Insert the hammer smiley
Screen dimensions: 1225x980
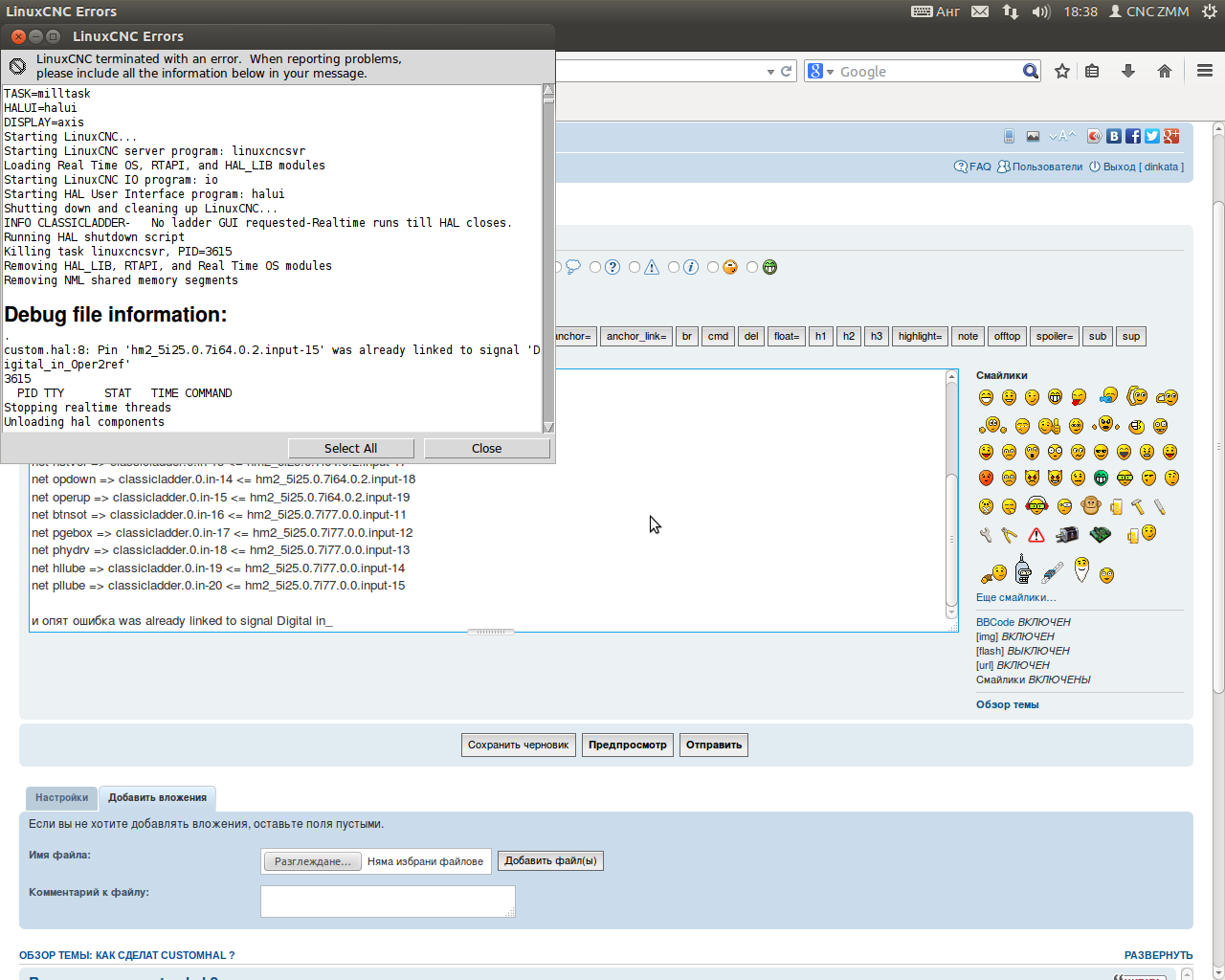point(1138,506)
